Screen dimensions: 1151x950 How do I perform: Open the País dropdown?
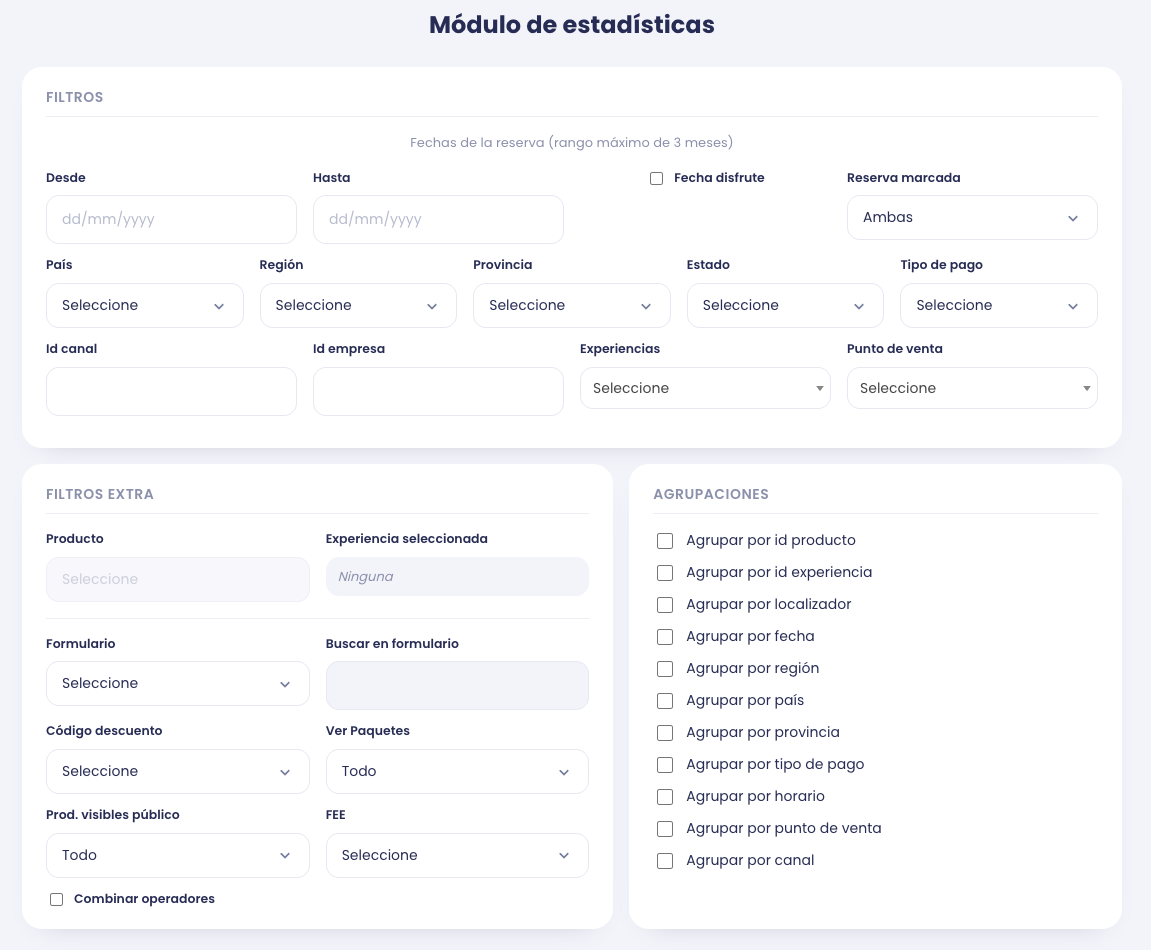click(x=145, y=305)
